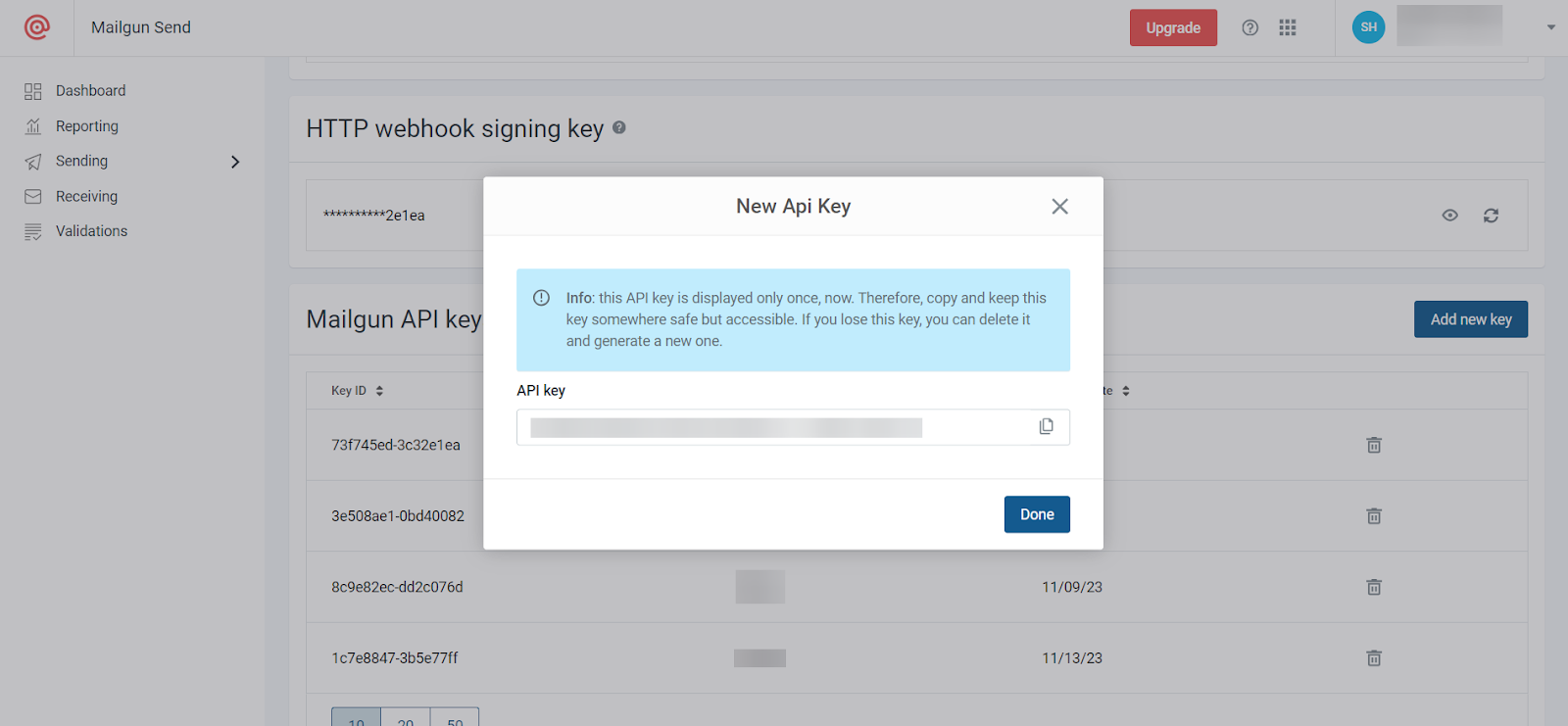
Task: Click the Add new key button
Action: (x=1470, y=318)
